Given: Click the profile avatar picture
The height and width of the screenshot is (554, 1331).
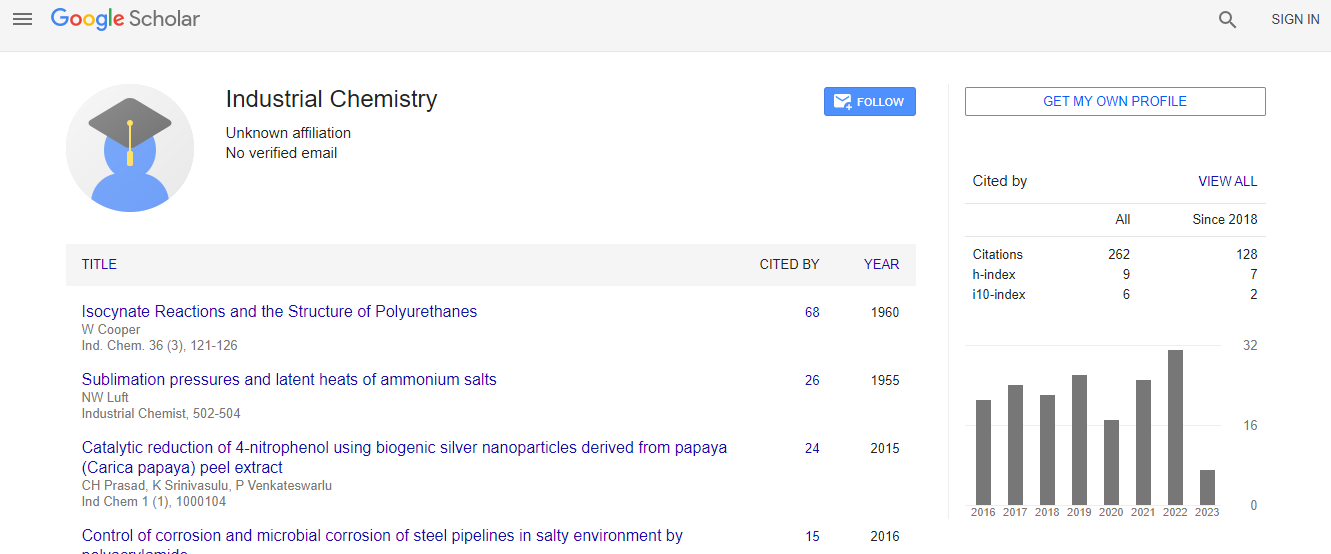Looking at the screenshot, I should (x=130, y=148).
